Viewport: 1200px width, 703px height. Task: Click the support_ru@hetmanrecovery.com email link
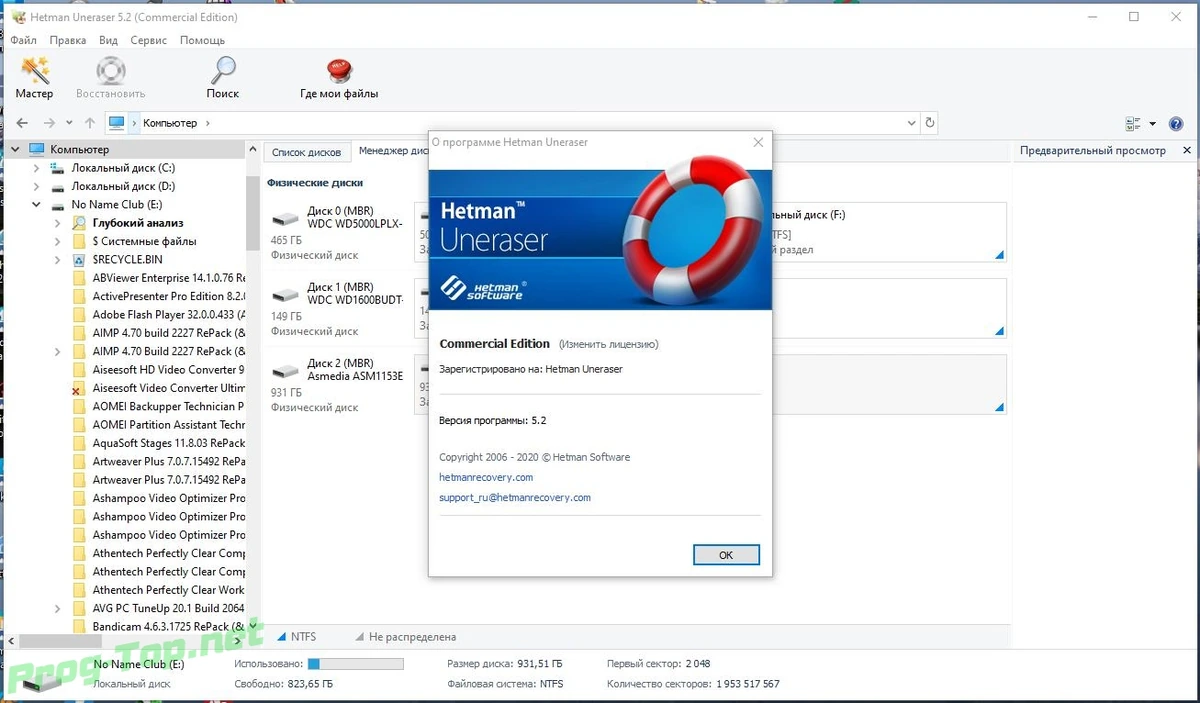[x=515, y=497]
